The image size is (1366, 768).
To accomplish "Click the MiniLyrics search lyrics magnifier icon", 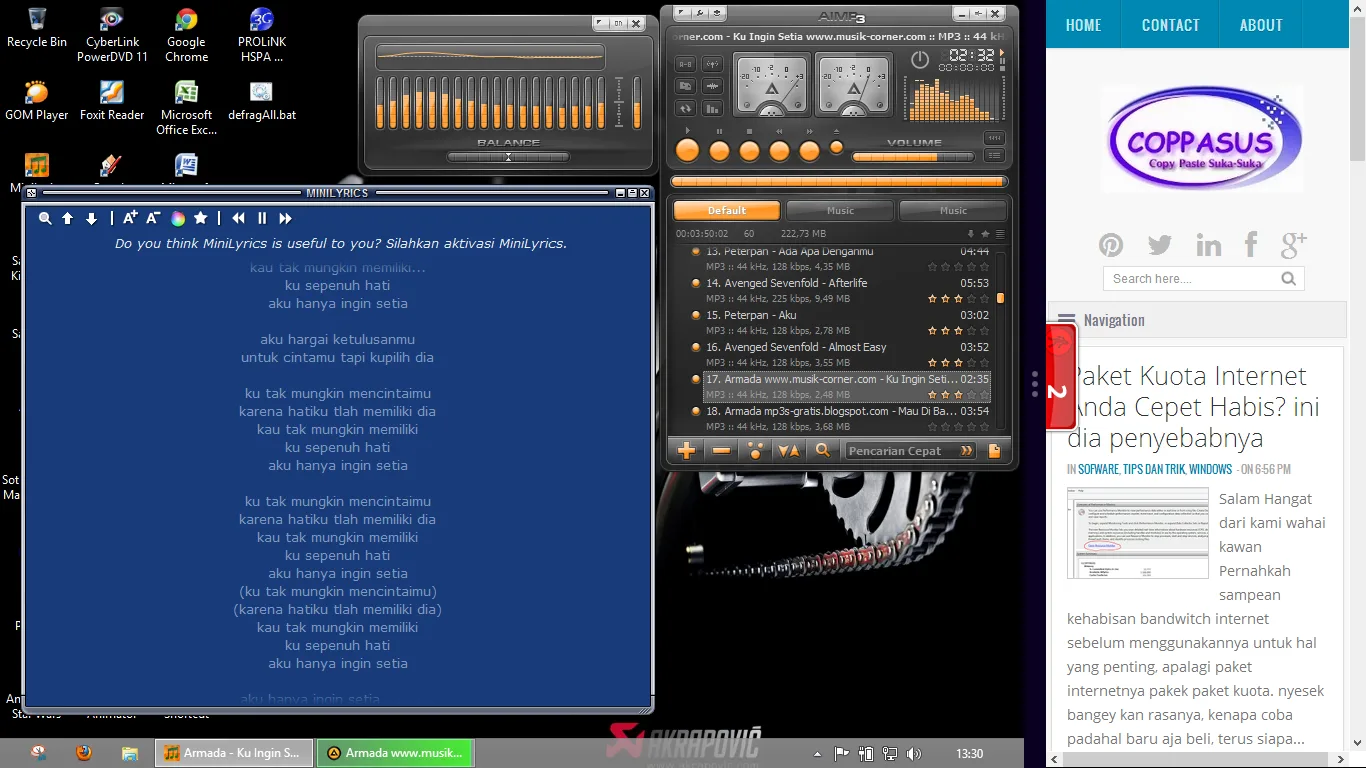I will [x=45, y=218].
